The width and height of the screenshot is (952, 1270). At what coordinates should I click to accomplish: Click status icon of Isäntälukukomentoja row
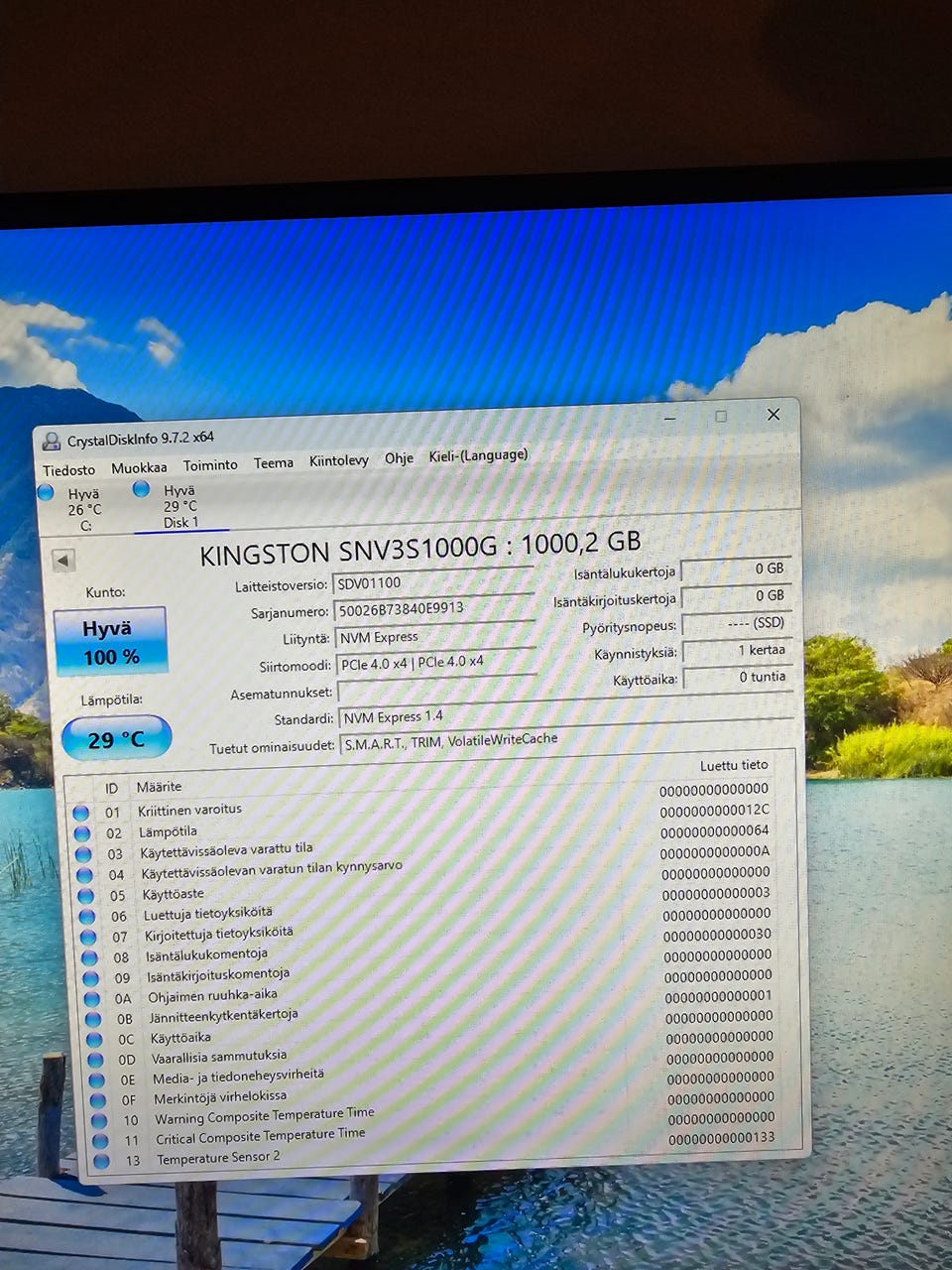coord(89,957)
